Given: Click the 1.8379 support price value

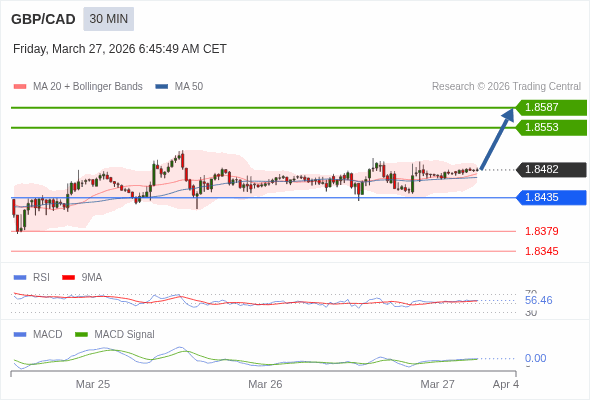Looking at the screenshot, I should click(x=541, y=231).
